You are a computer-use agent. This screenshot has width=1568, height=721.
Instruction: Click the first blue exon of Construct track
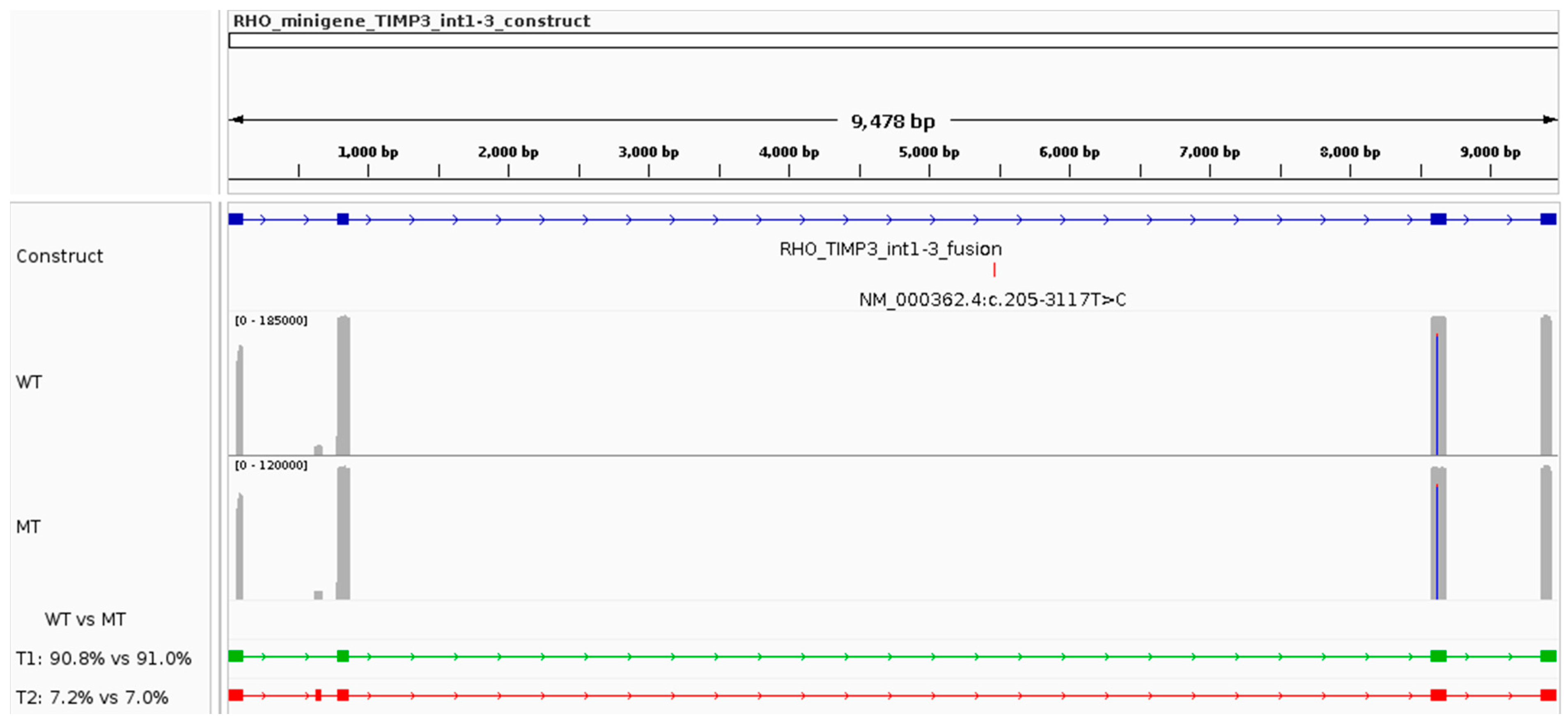pos(236,219)
